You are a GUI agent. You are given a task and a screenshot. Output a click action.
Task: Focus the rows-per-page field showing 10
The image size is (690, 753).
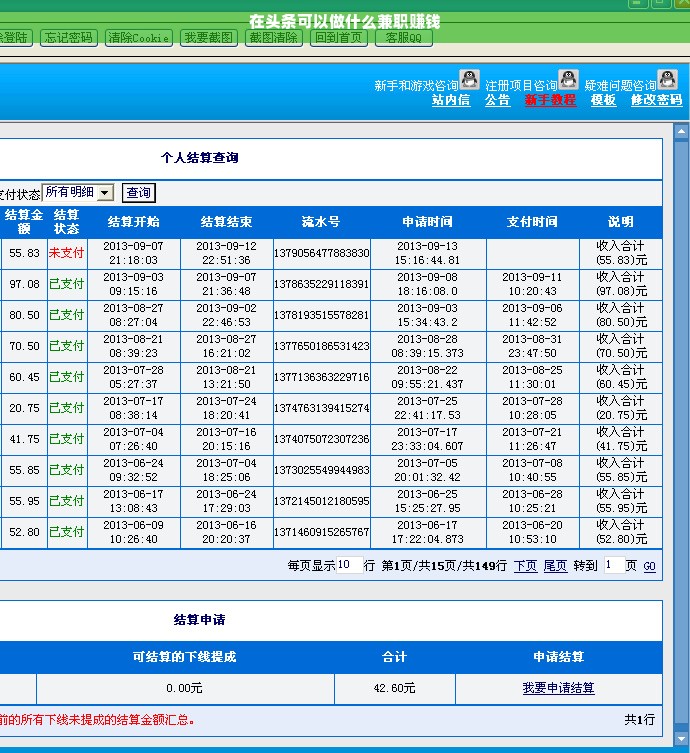349,565
